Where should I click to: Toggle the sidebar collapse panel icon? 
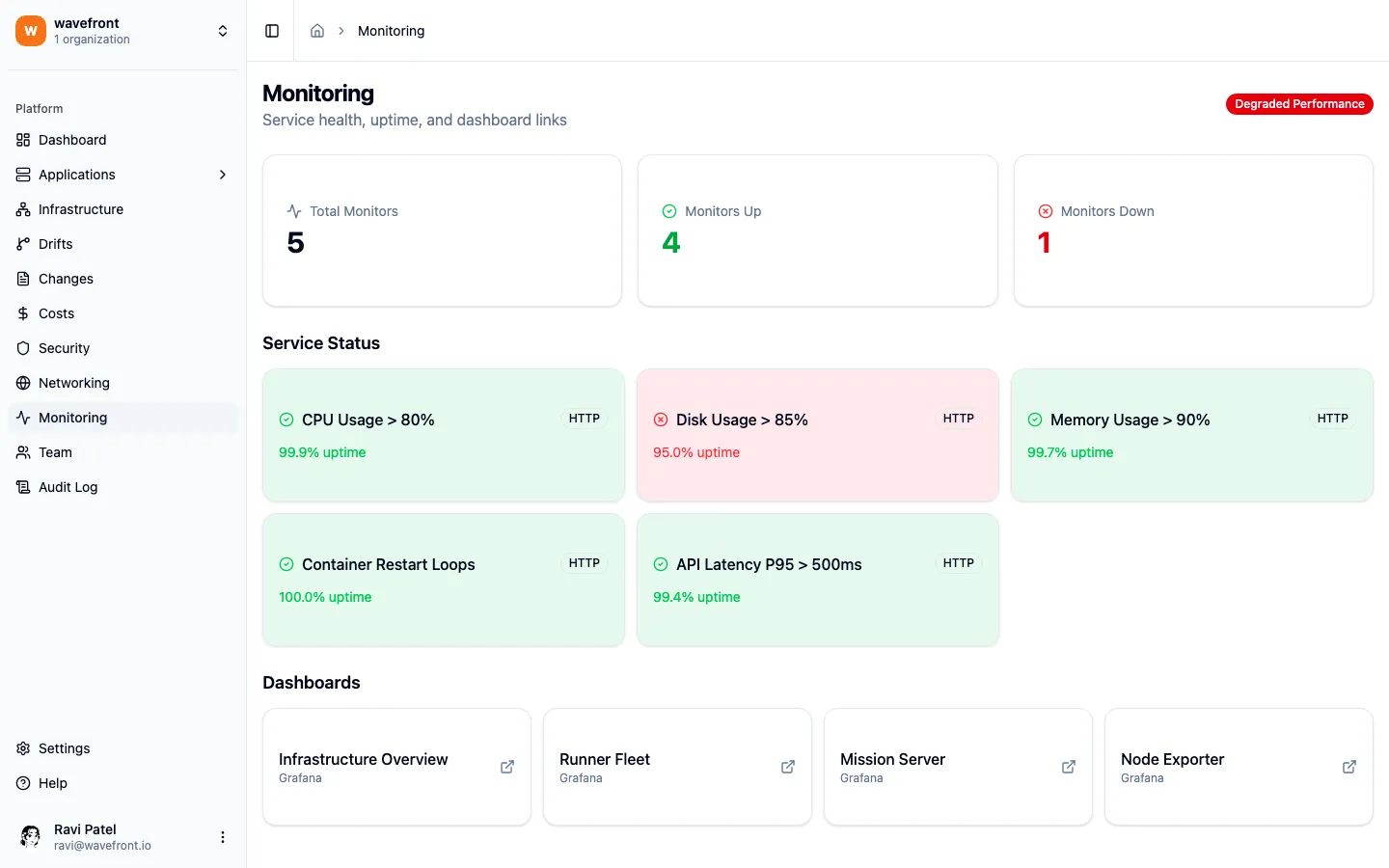(x=271, y=30)
